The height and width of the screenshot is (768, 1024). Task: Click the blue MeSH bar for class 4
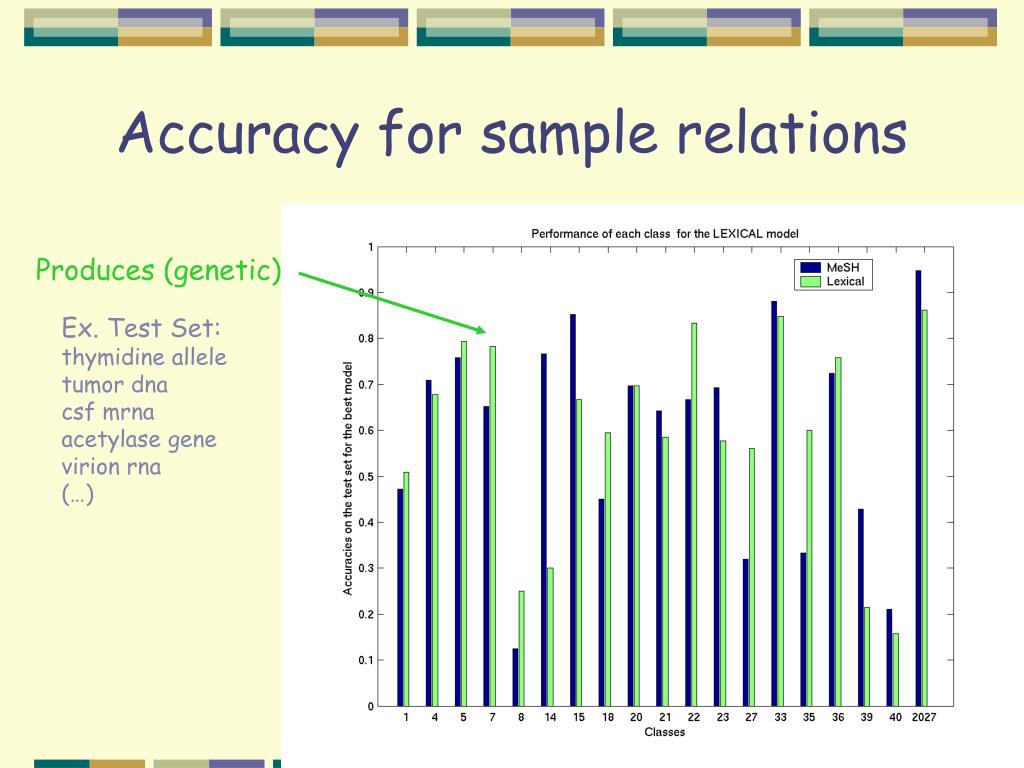point(428,543)
